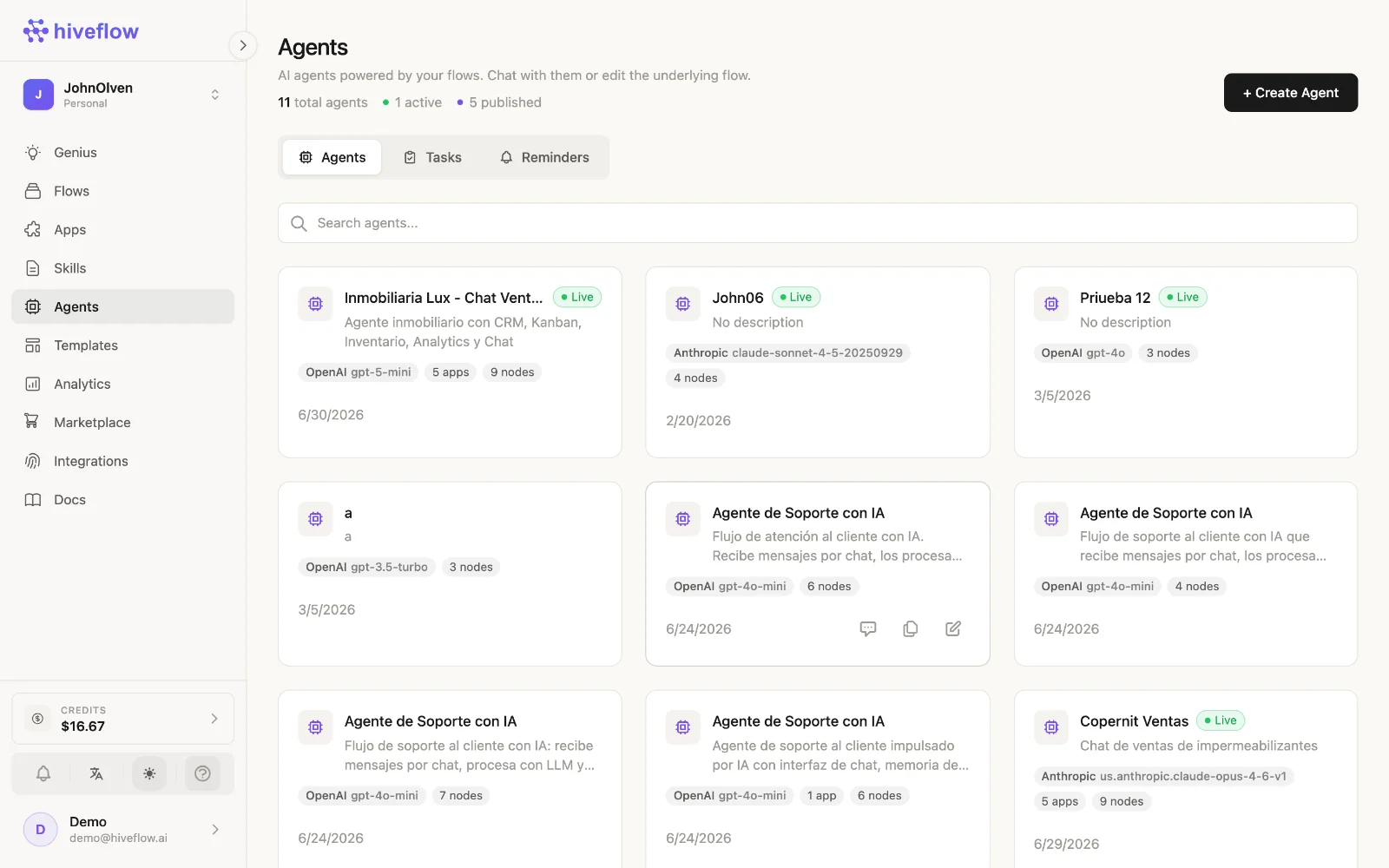Open the help question mark icon
The width and height of the screenshot is (1389, 868).
pyautogui.click(x=202, y=773)
